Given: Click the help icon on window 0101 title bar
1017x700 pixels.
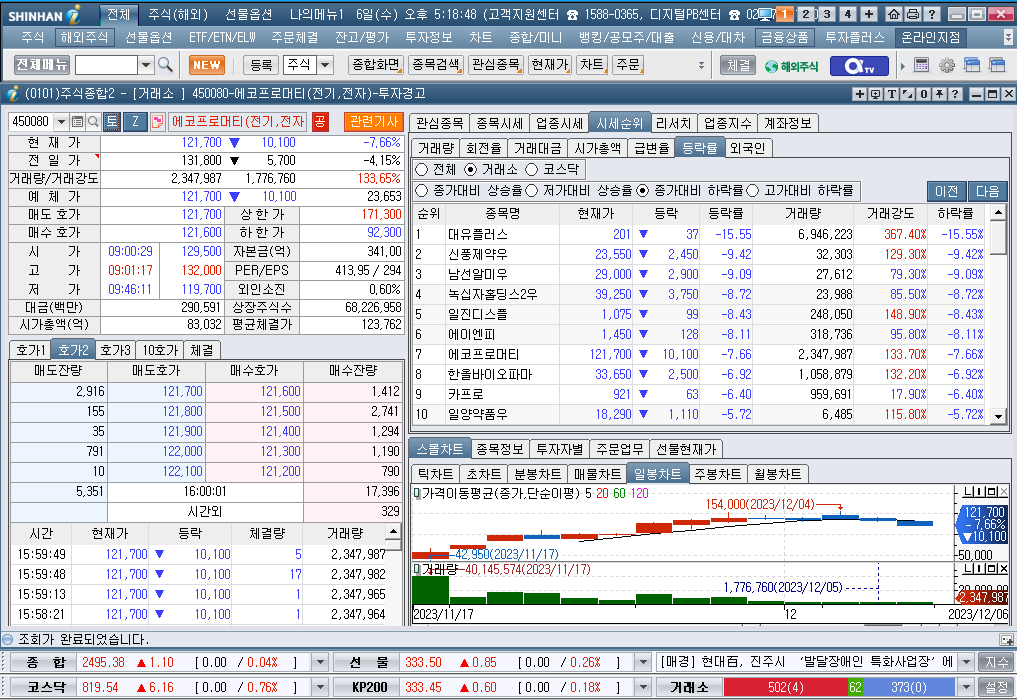Looking at the screenshot, I should tap(955, 94).
